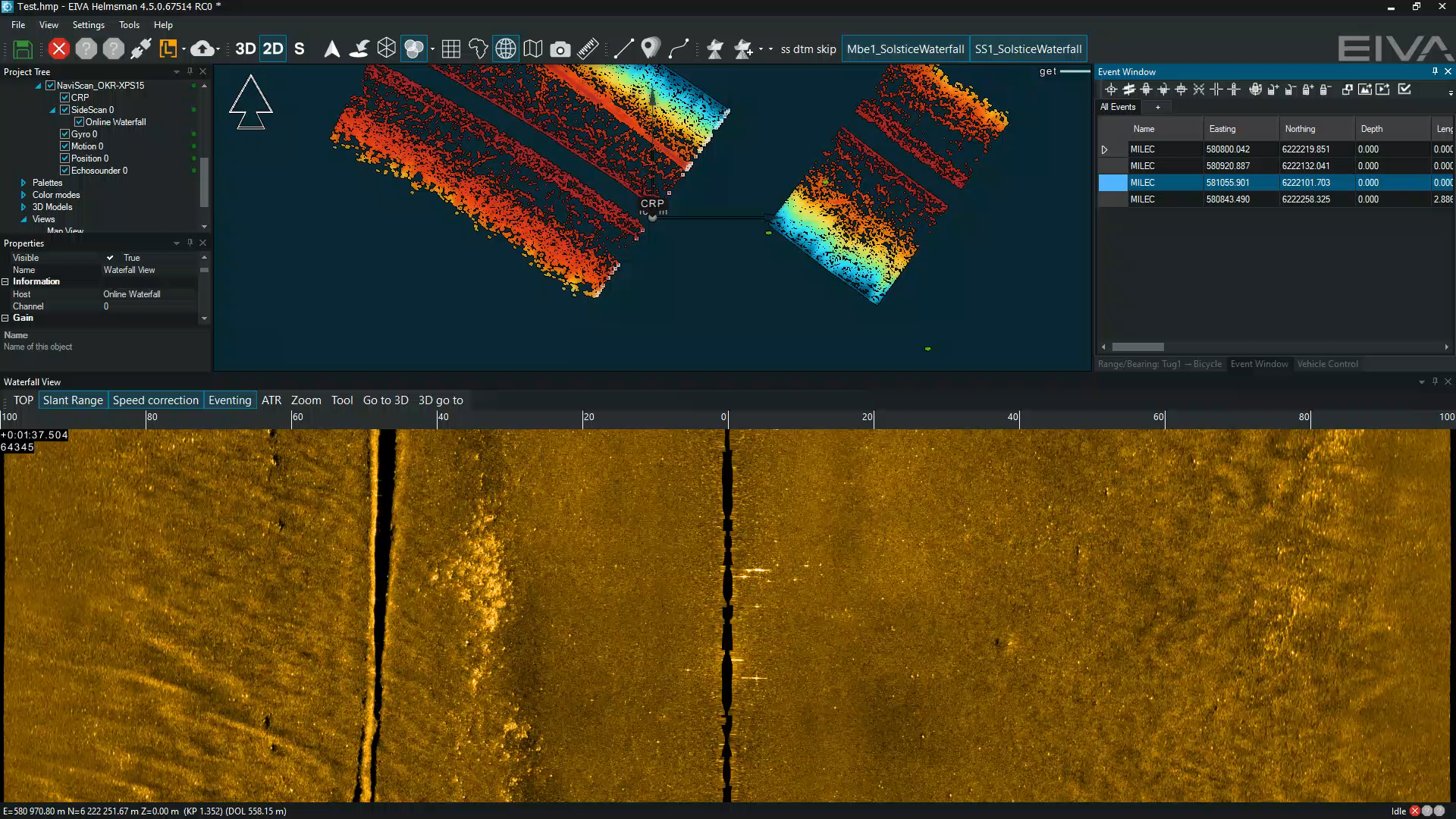The image size is (1456, 819).
Task: Open the SS1_SolsticeWaterfall view button
Action: (1028, 49)
